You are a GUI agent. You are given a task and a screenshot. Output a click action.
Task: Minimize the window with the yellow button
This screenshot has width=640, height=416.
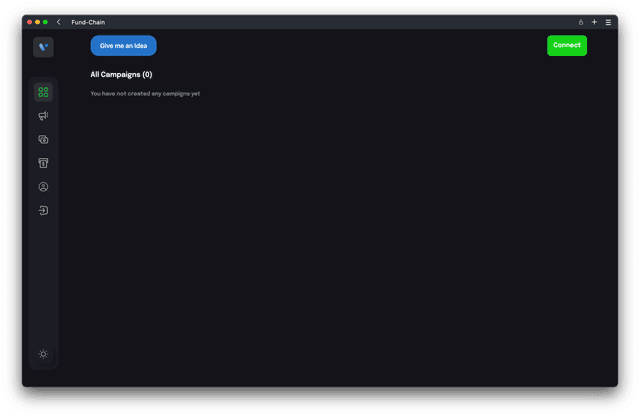pyautogui.click(x=38, y=22)
